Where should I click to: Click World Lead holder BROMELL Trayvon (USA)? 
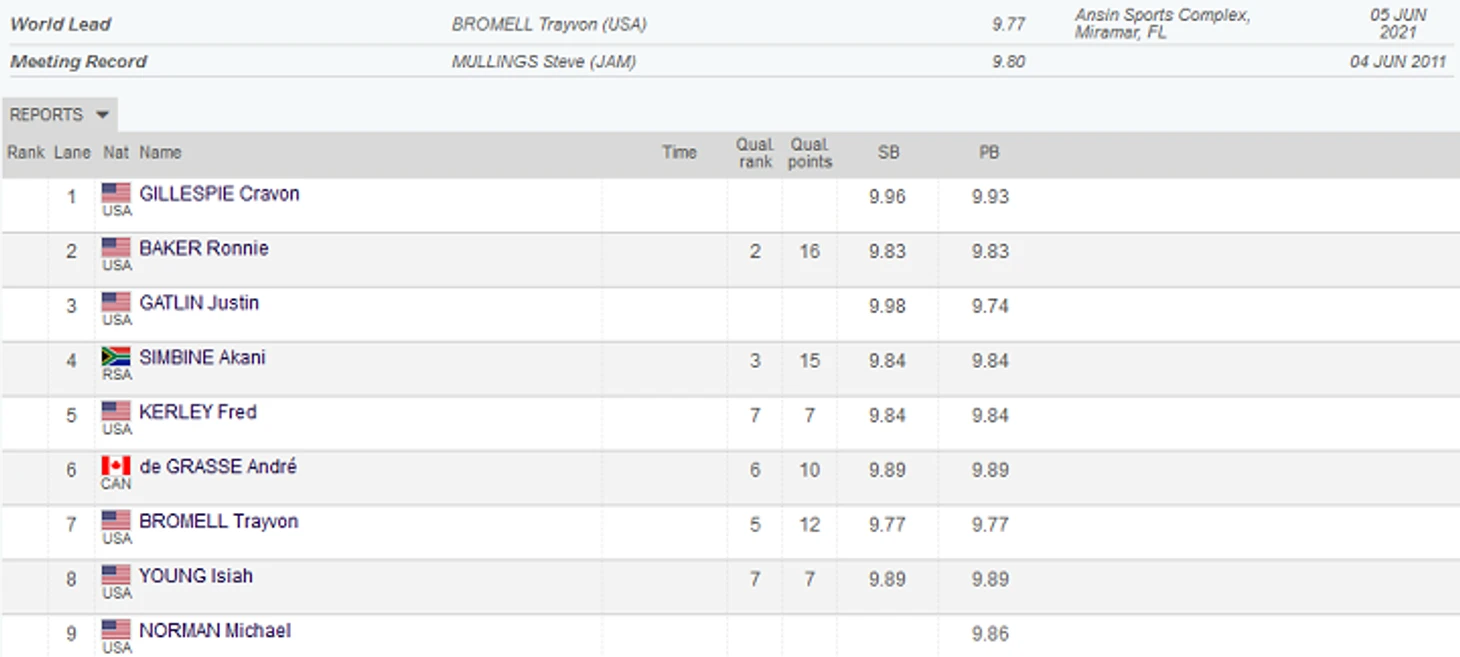549,25
